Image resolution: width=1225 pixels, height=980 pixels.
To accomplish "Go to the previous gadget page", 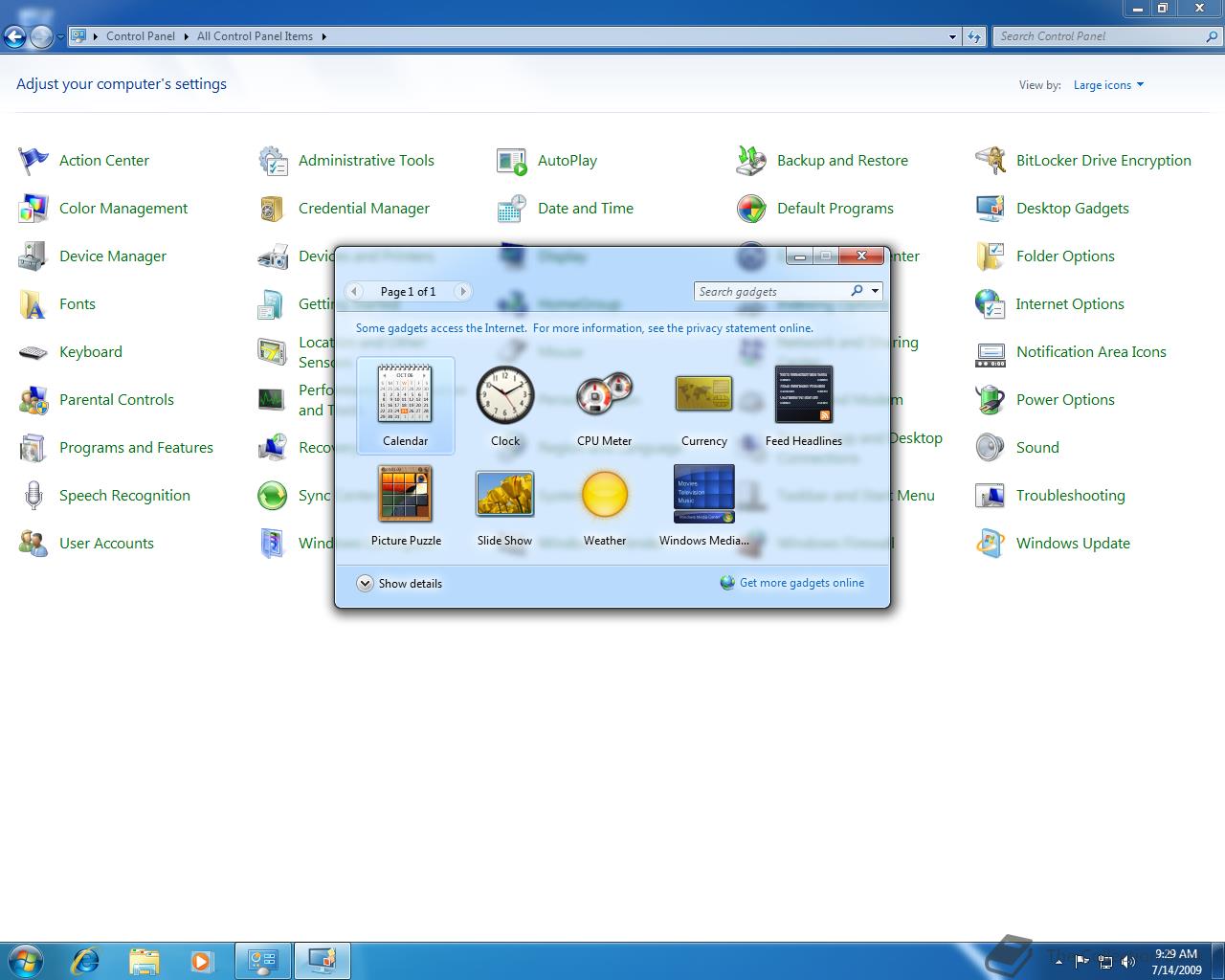I will coord(354,291).
